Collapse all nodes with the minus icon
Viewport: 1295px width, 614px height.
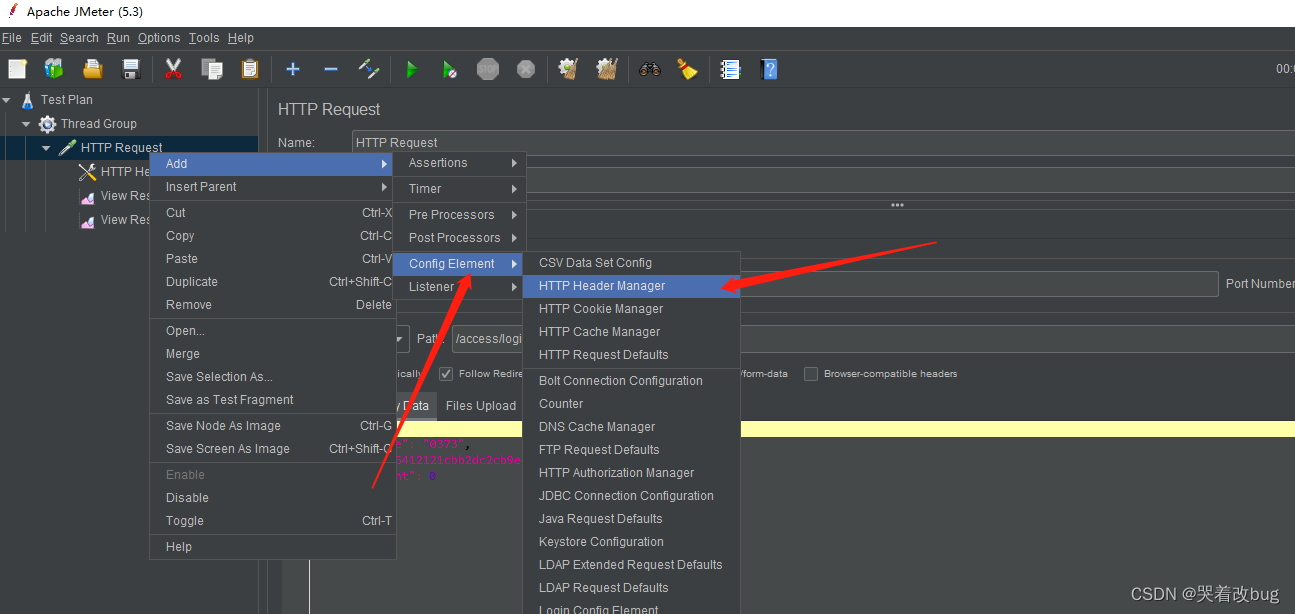[x=330, y=69]
